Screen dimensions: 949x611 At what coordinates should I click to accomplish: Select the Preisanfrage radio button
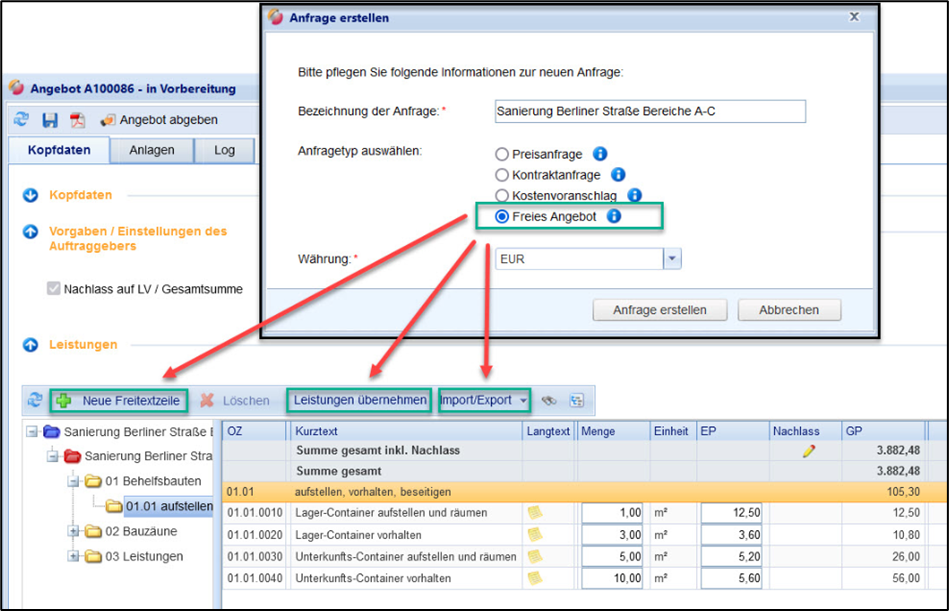(502, 155)
